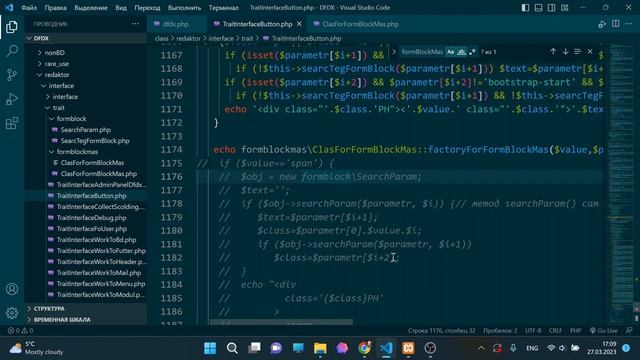Screen dimensions: 640x360
Task: Open the Extensions view
Action: 12,123
